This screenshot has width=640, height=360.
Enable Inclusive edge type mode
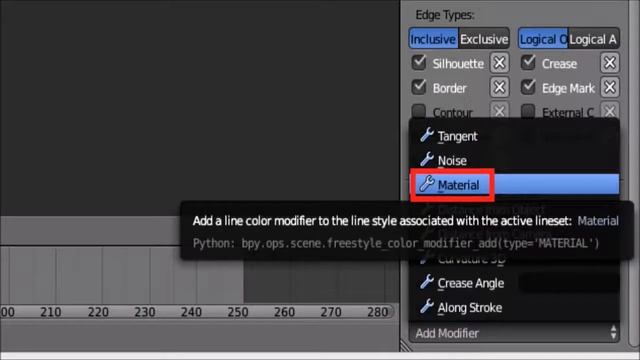(433, 39)
